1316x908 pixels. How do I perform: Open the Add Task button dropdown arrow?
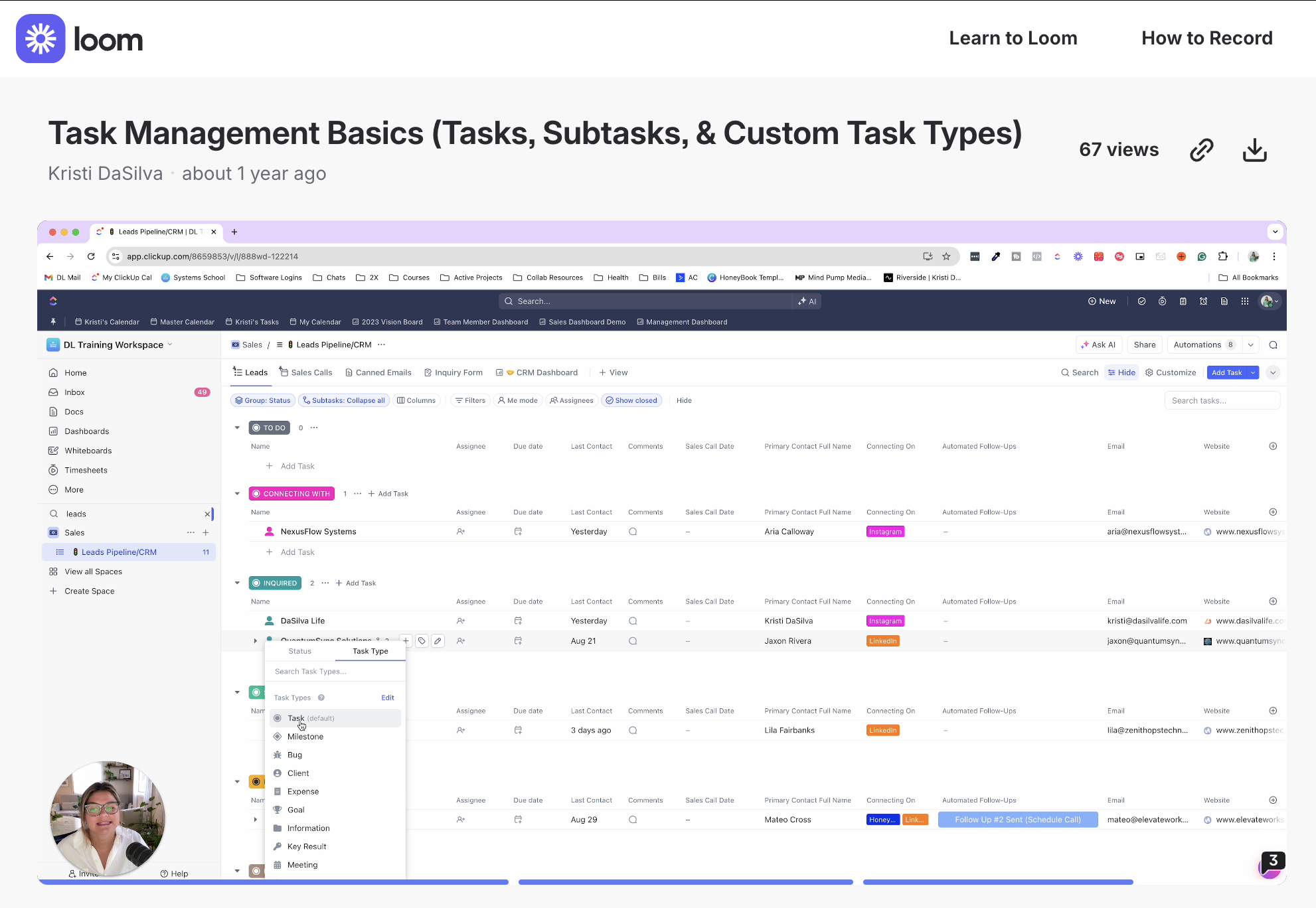1252,372
